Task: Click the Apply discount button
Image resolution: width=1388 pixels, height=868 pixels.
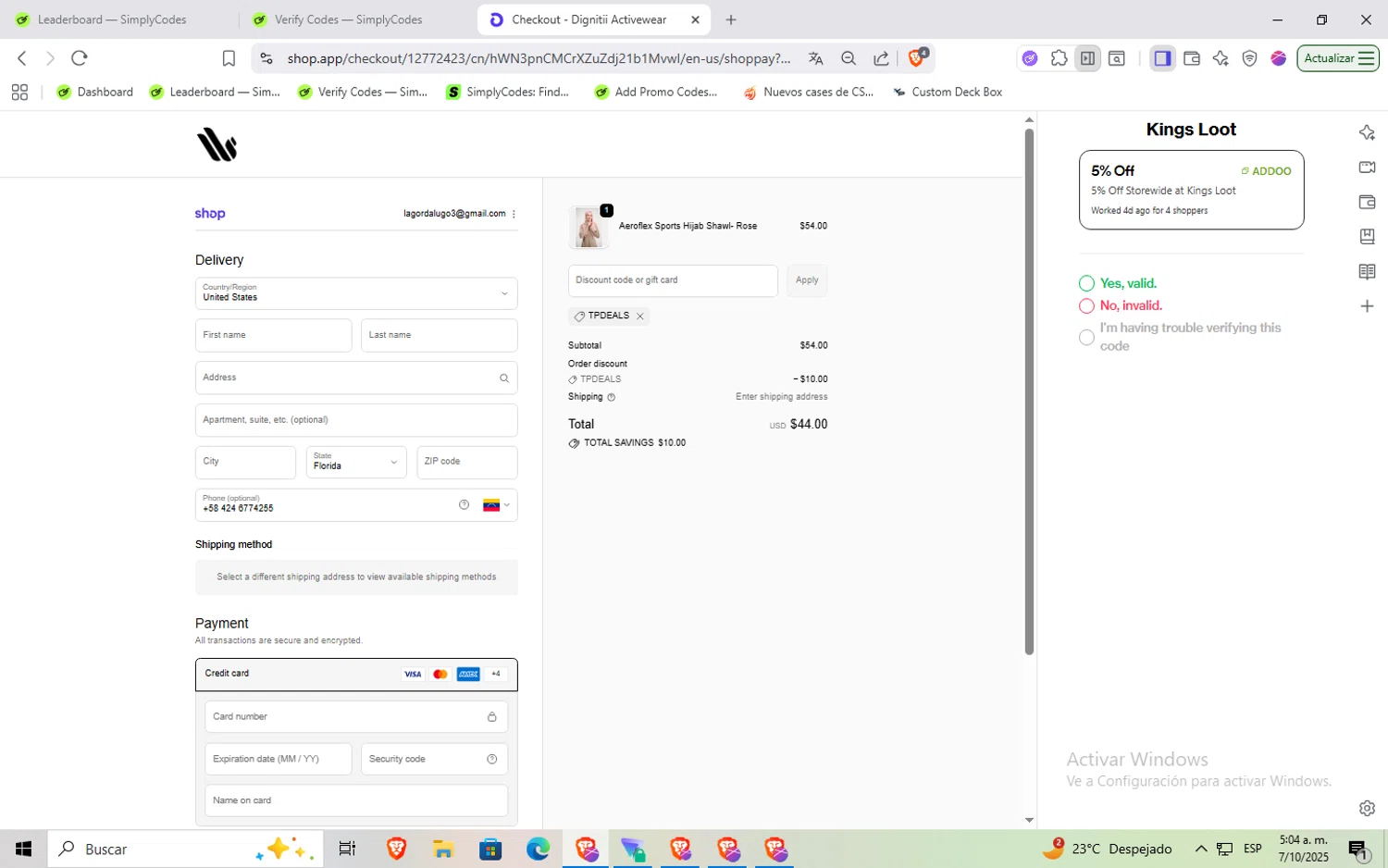Action: point(807,280)
